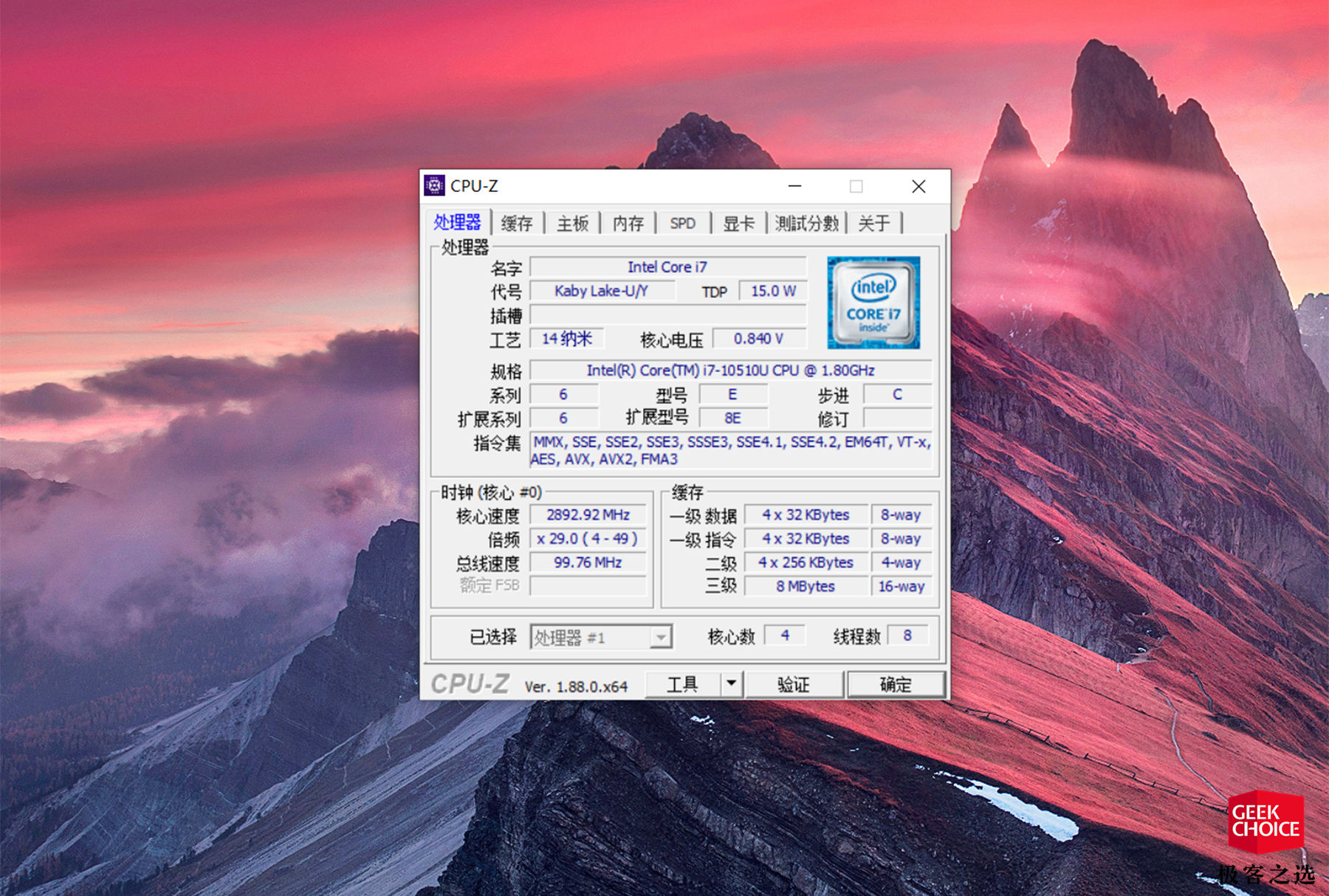This screenshot has height=896, width=1329.
Task: Click the 步进 value C
Action: [897, 394]
